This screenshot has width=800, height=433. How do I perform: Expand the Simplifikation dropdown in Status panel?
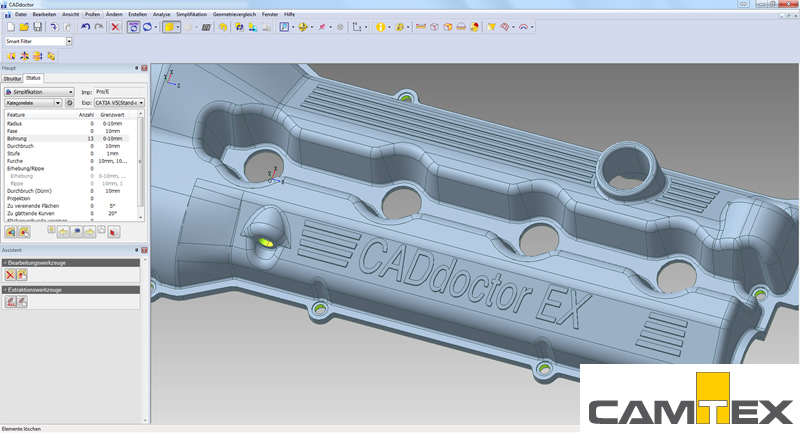pos(71,91)
